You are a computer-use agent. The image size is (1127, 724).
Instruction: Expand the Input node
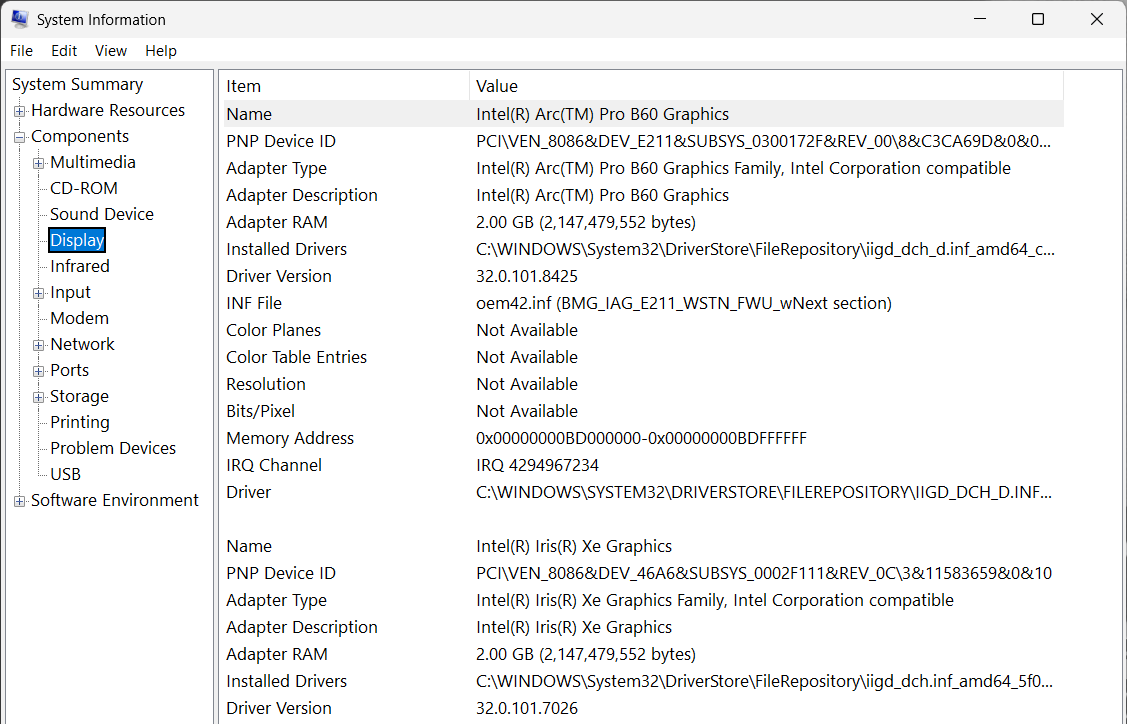click(x=39, y=293)
